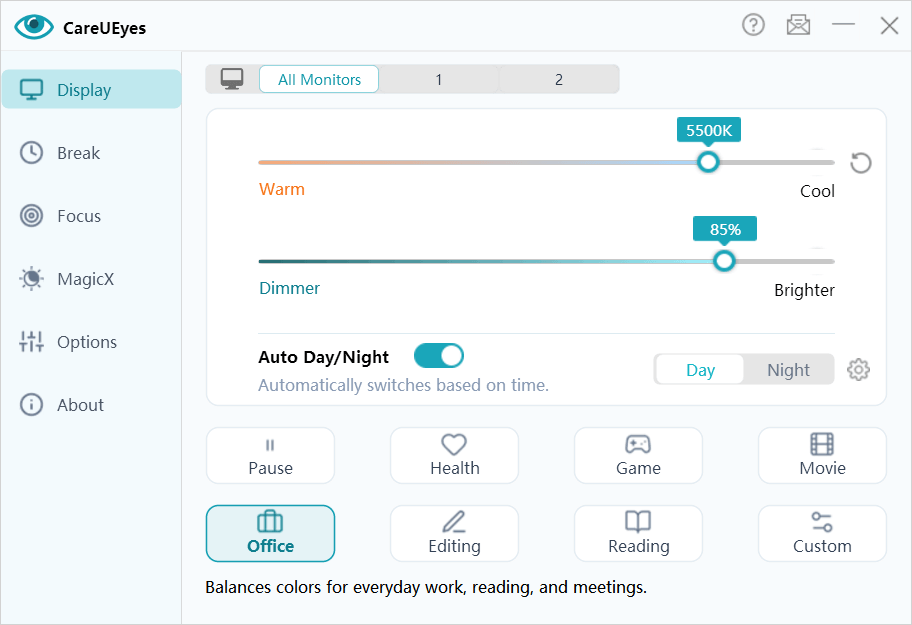Click the 'Balances colors for everyday work' description
The height and width of the screenshot is (625, 912).
pos(426,587)
